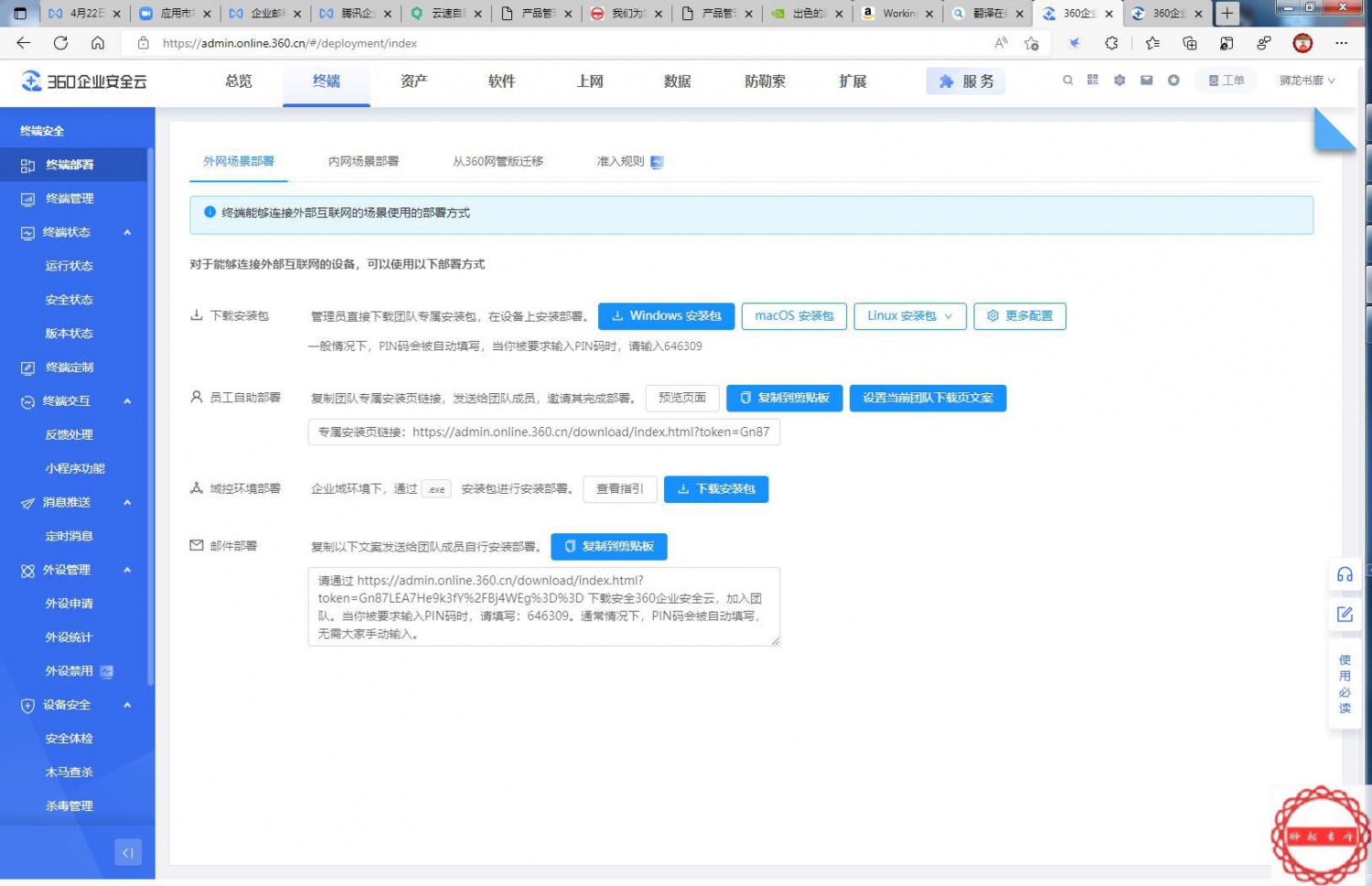Open the 防勒索 top navigation item
The height and width of the screenshot is (886, 1372).
click(765, 81)
